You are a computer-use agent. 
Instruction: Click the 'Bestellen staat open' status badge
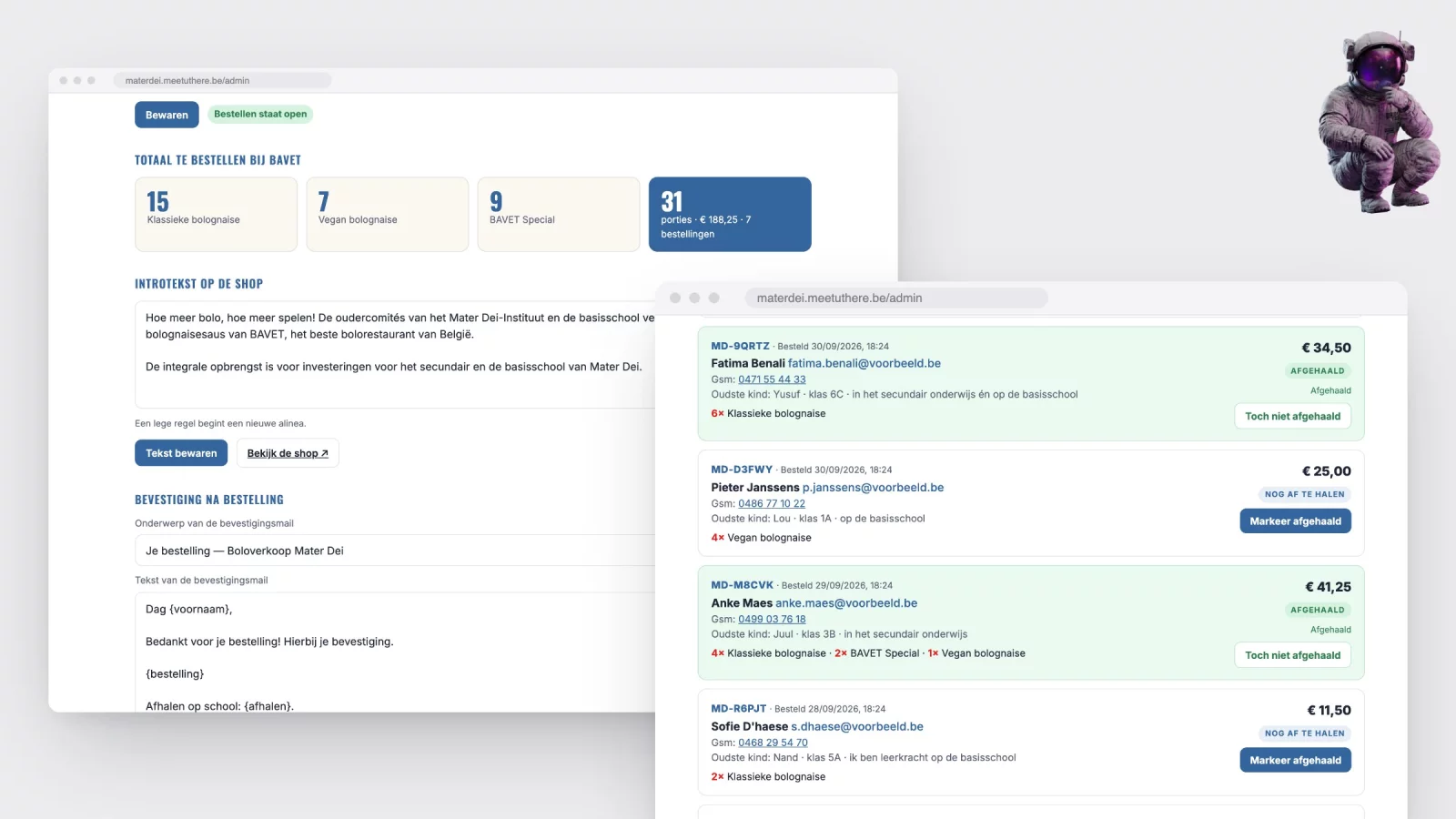(x=260, y=114)
